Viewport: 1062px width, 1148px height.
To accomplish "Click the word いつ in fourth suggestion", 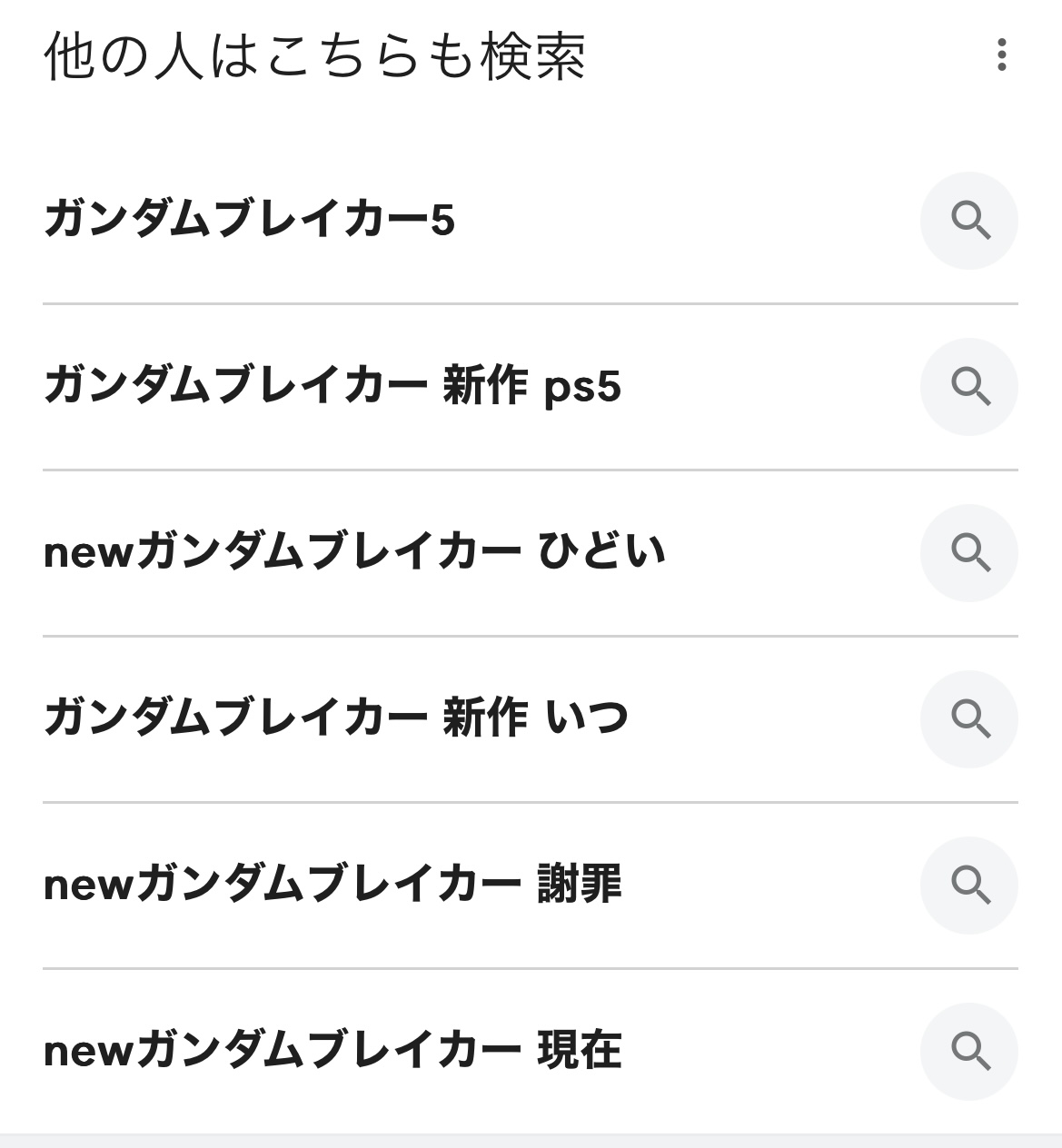I will point(588,719).
